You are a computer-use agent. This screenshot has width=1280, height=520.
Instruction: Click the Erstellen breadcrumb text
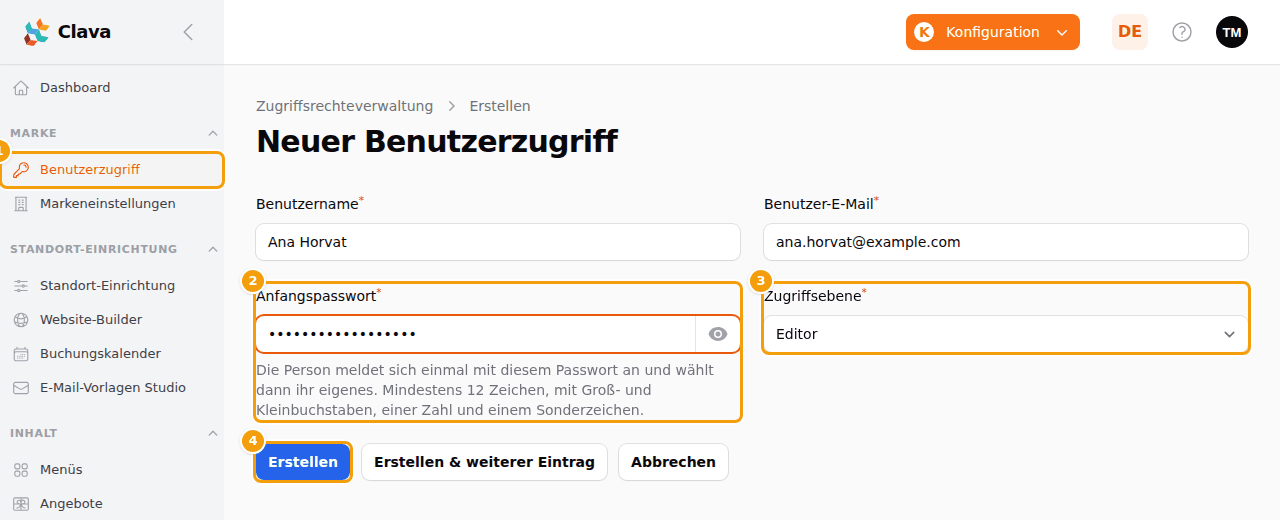click(500, 106)
